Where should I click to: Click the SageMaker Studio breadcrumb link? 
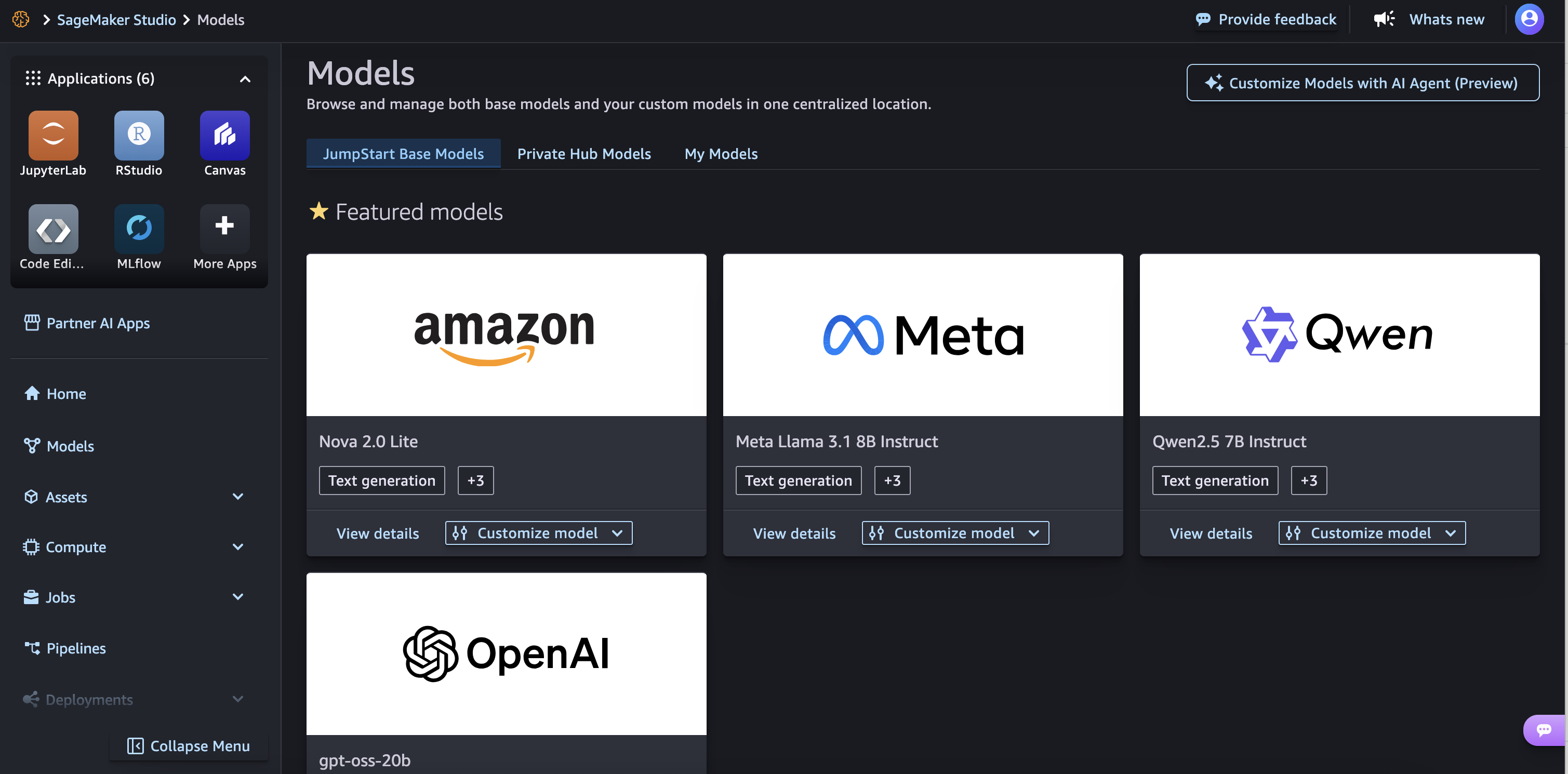[x=116, y=19]
